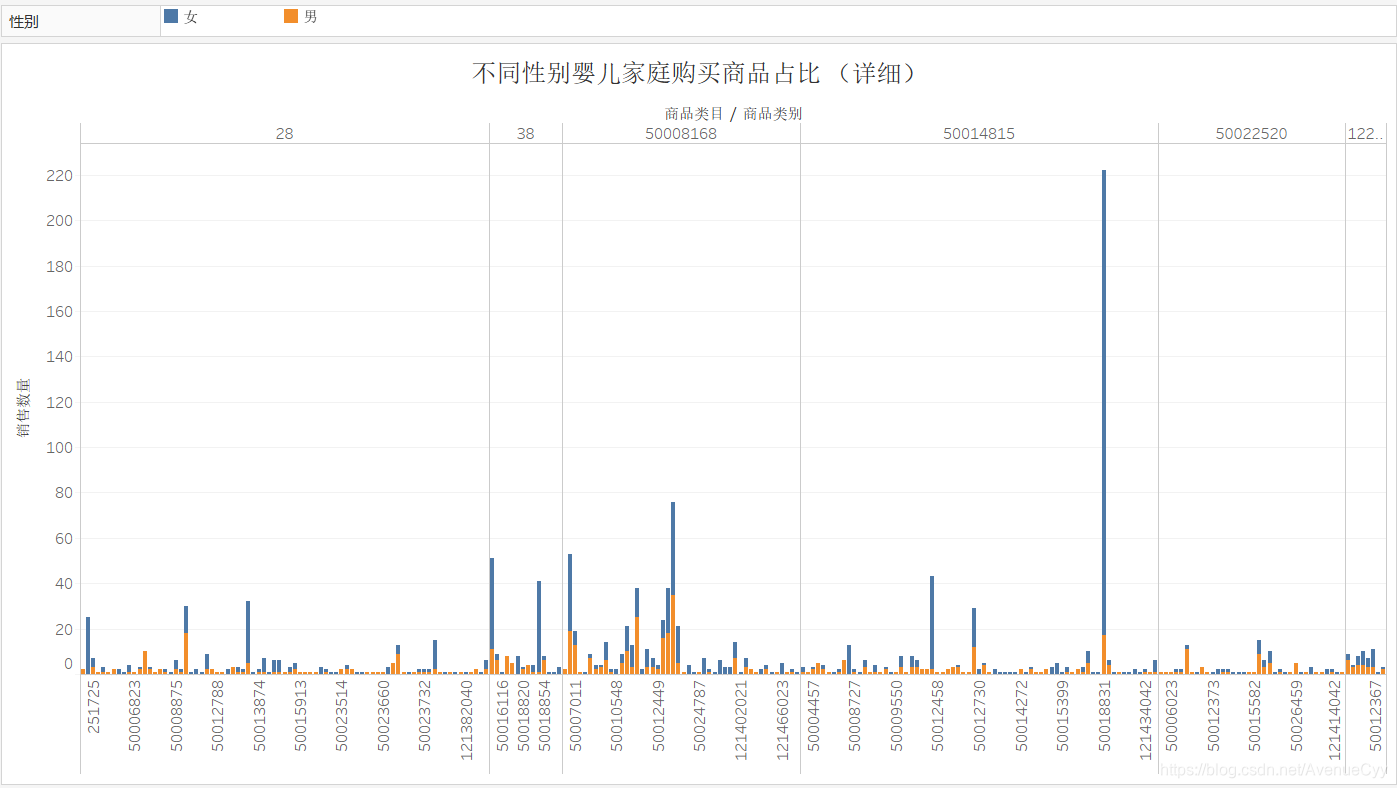Click the 160 tick on the y-axis
1397x788 pixels.
pyautogui.click(x=60, y=312)
